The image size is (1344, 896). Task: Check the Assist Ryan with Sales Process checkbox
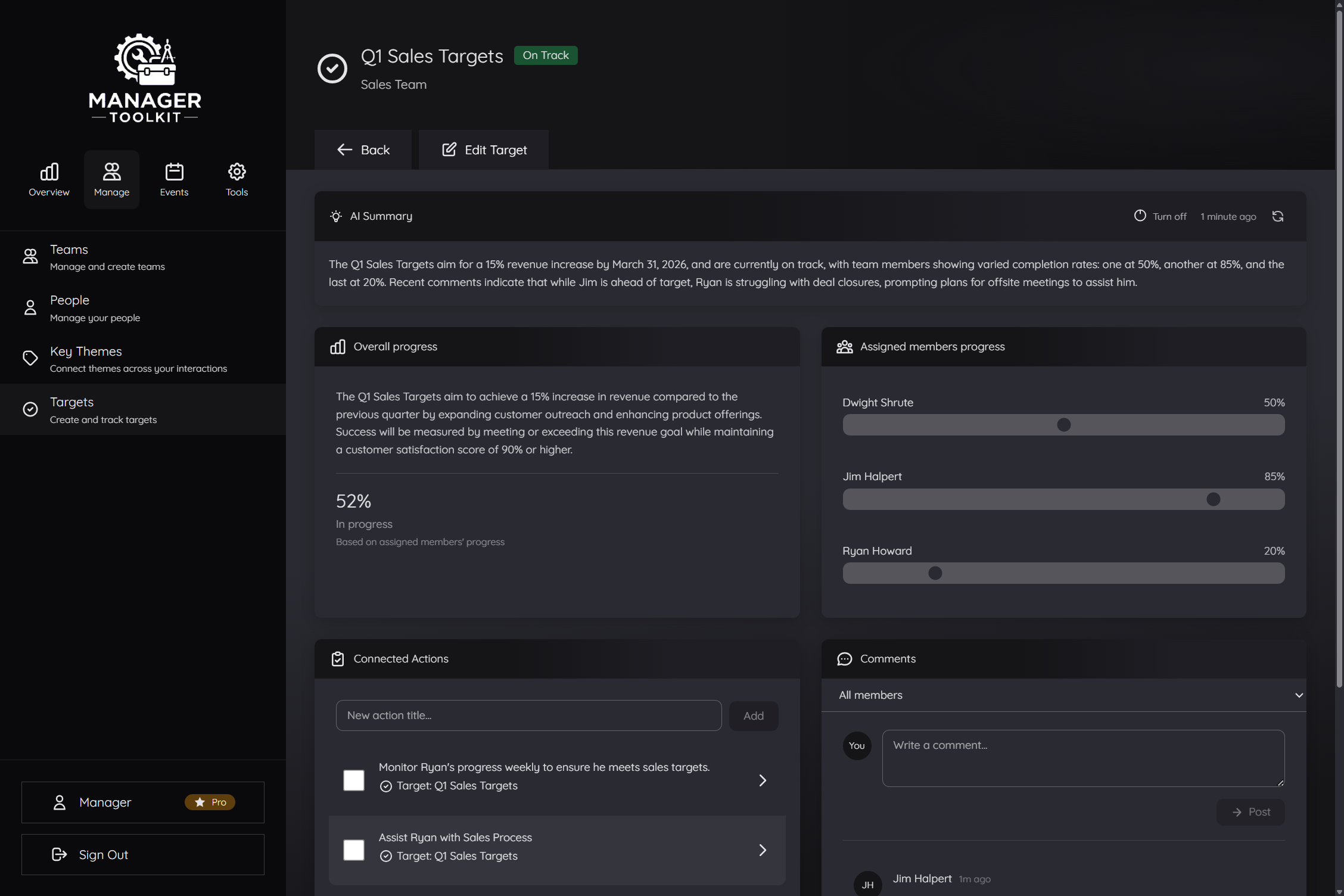pos(354,850)
